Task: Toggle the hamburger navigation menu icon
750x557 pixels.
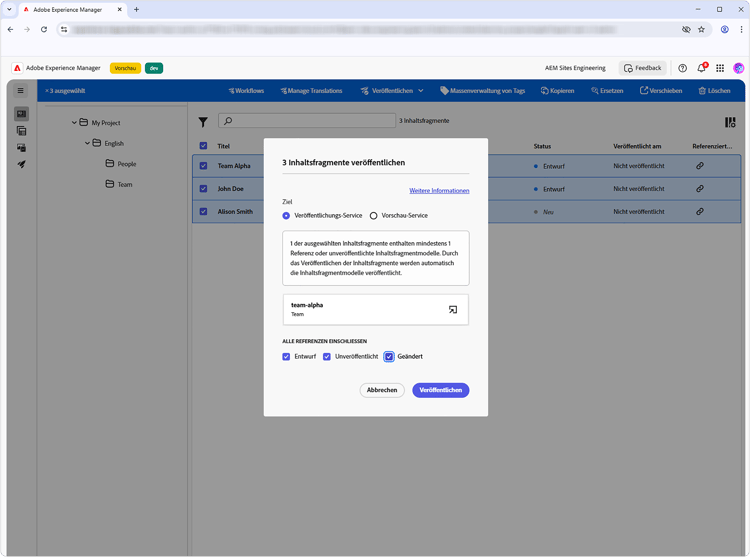Action: [21, 90]
